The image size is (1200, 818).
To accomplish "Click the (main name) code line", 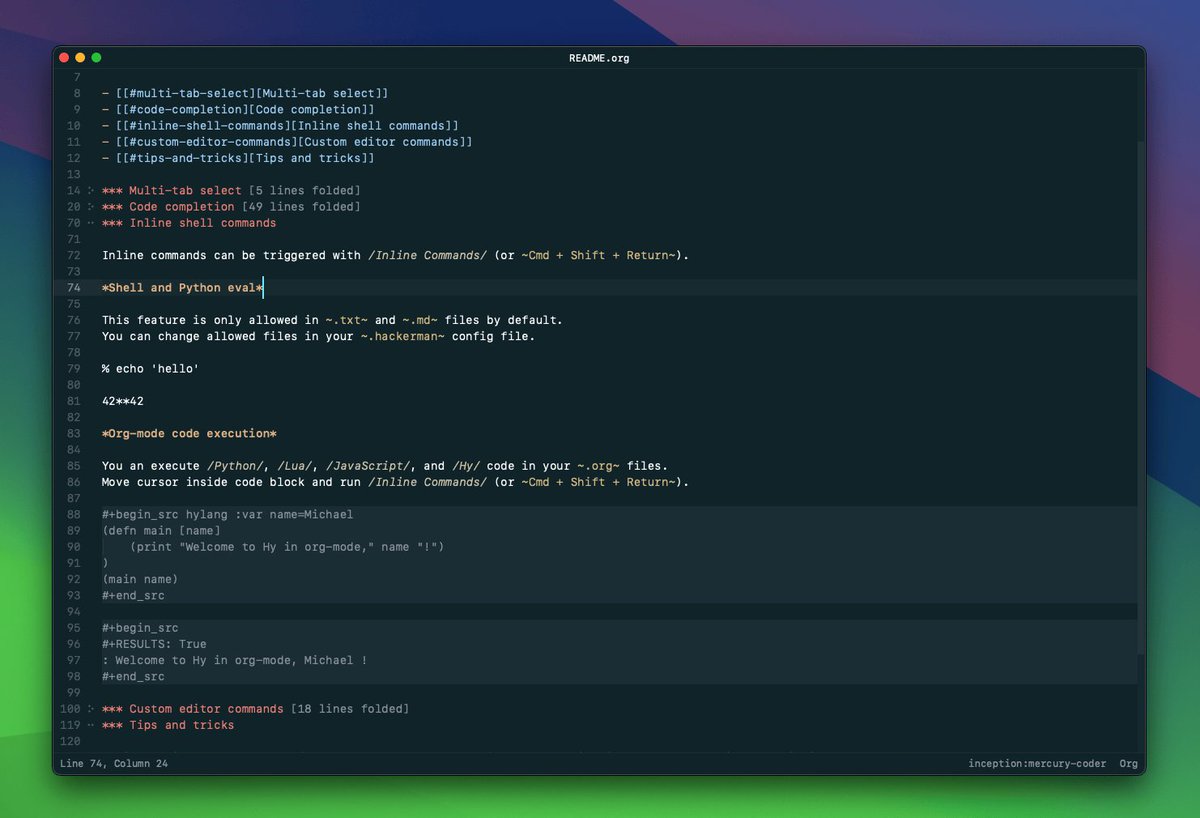I will (x=140, y=579).
